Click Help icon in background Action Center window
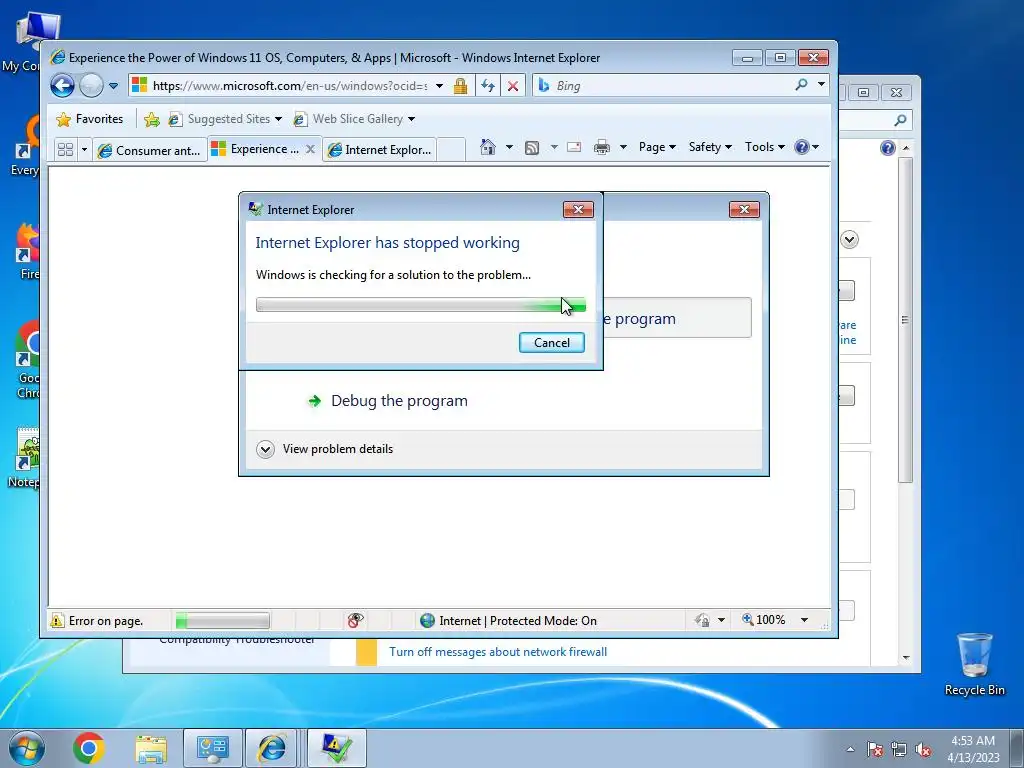This screenshot has height=768, width=1024. tap(888, 148)
